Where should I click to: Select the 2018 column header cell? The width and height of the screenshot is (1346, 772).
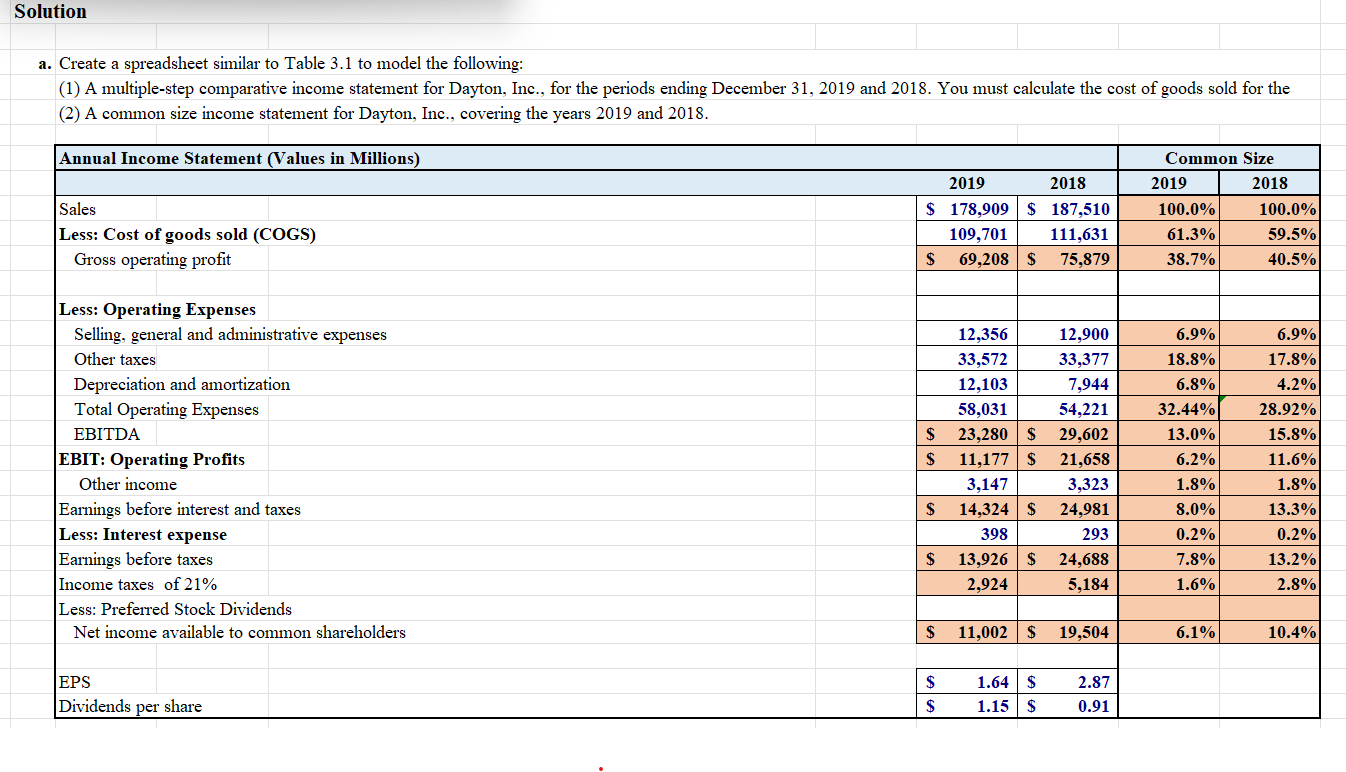click(1067, 183)
